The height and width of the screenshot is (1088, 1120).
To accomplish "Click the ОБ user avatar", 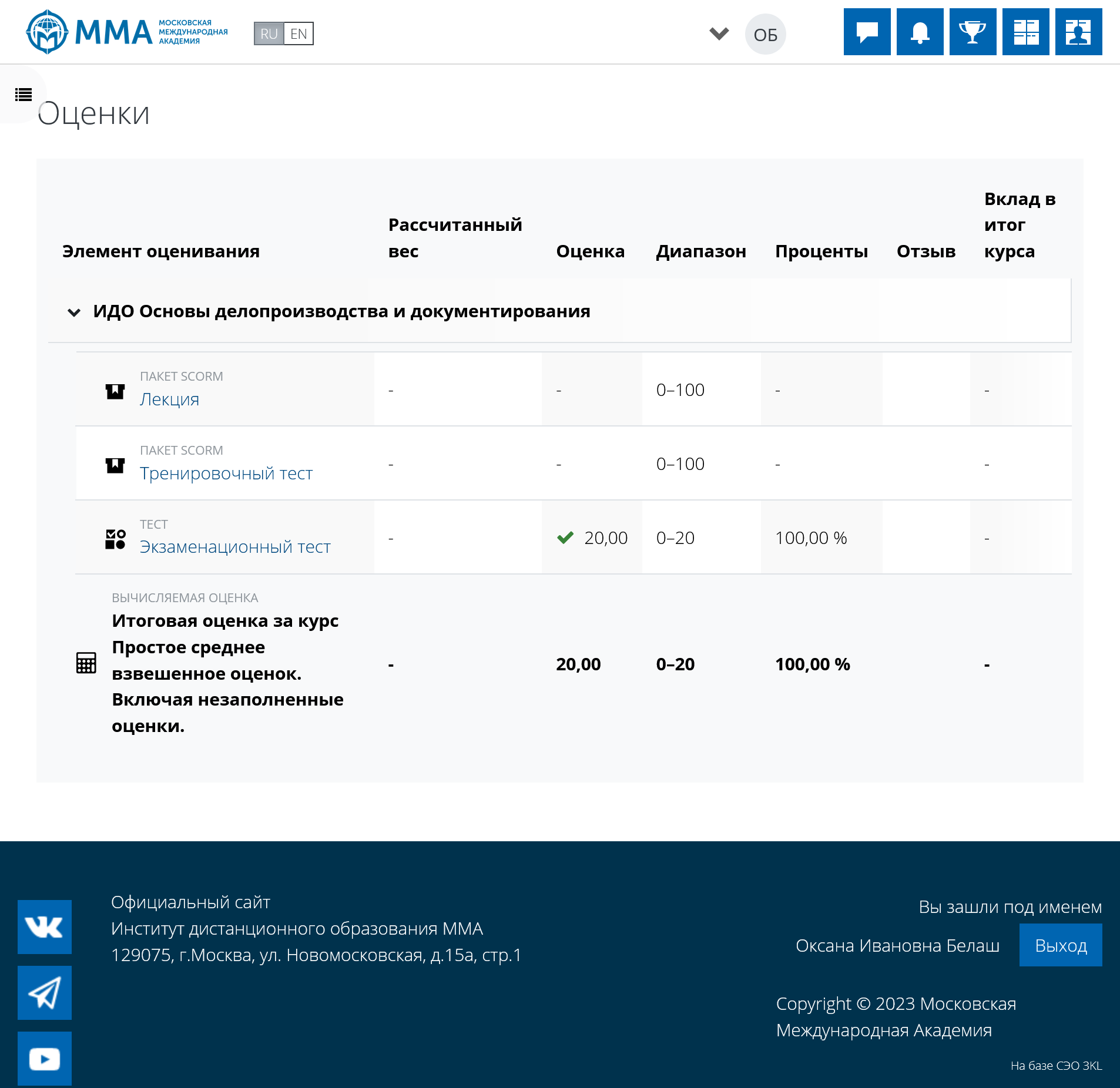I will [x=765, y=34].
